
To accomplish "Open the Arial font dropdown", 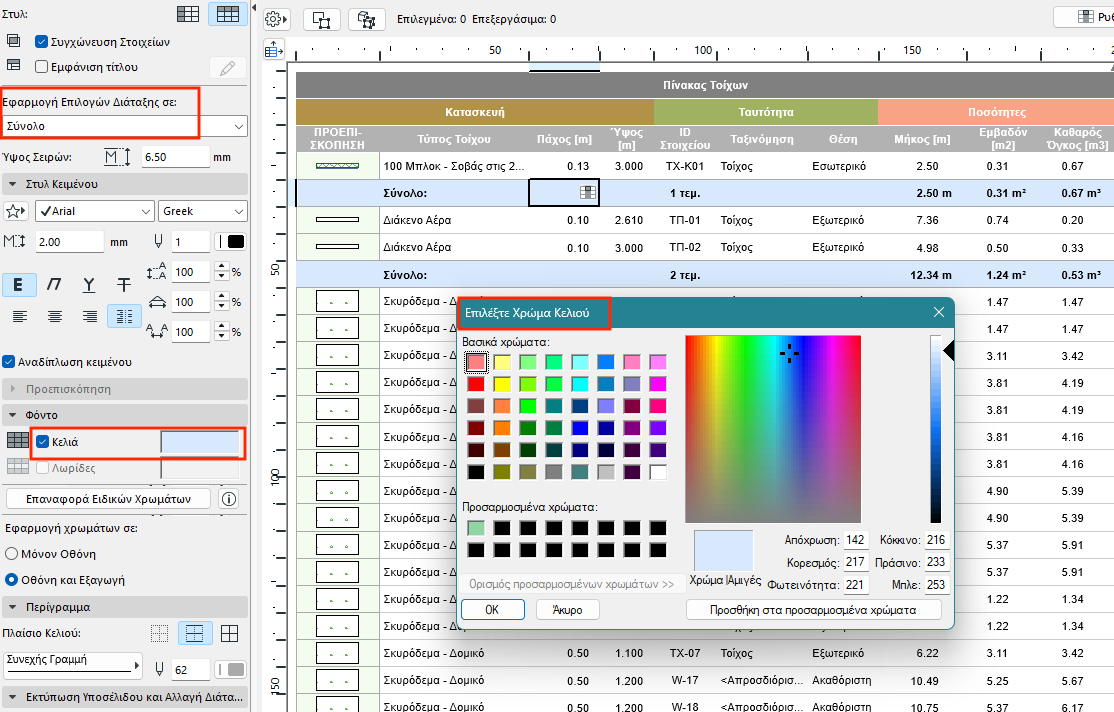I will coord(94,211).
